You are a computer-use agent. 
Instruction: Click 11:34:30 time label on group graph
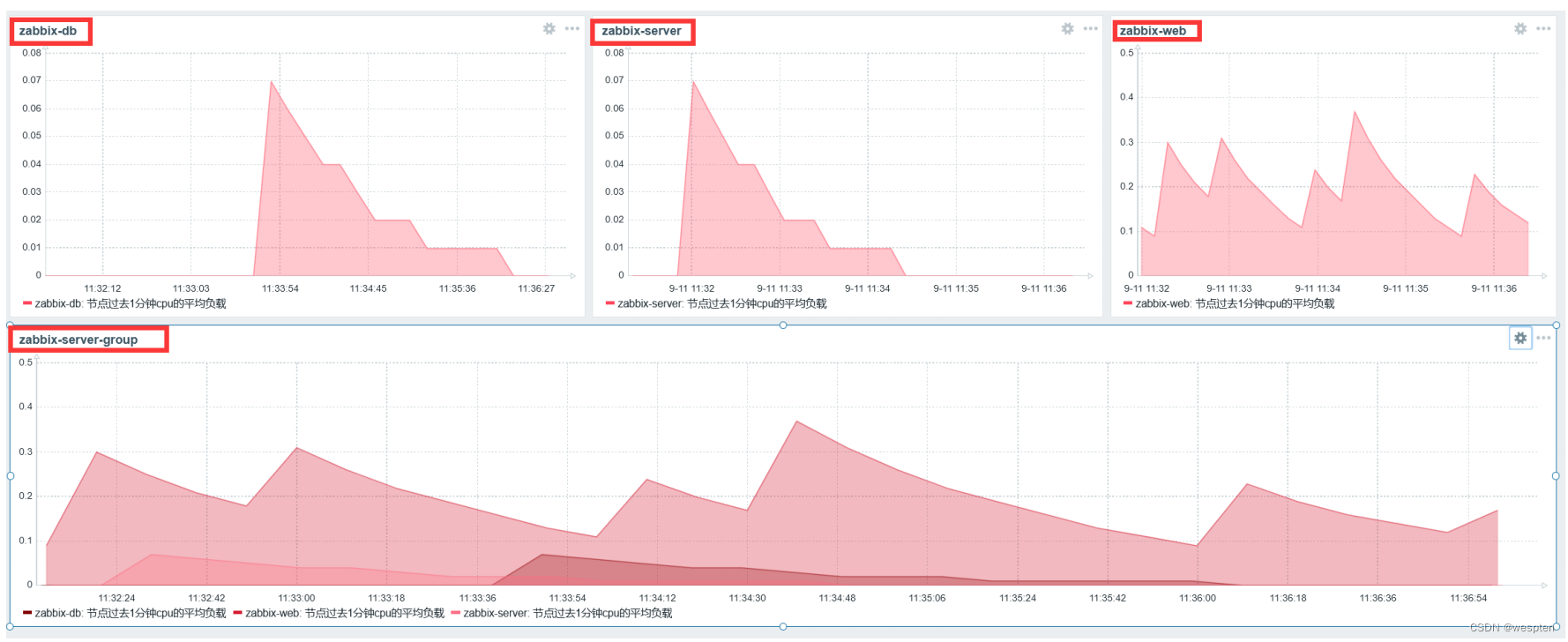pos(747,598)
